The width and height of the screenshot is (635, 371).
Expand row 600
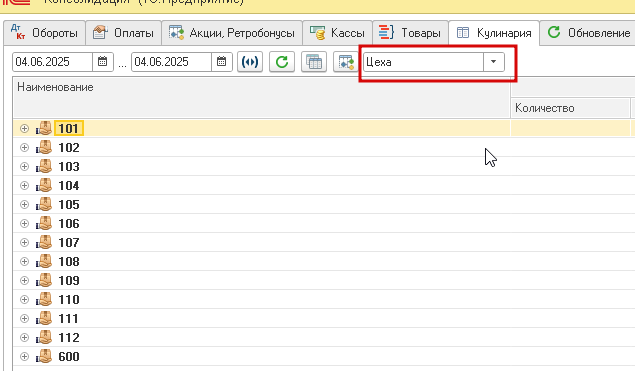click(24, 356)
